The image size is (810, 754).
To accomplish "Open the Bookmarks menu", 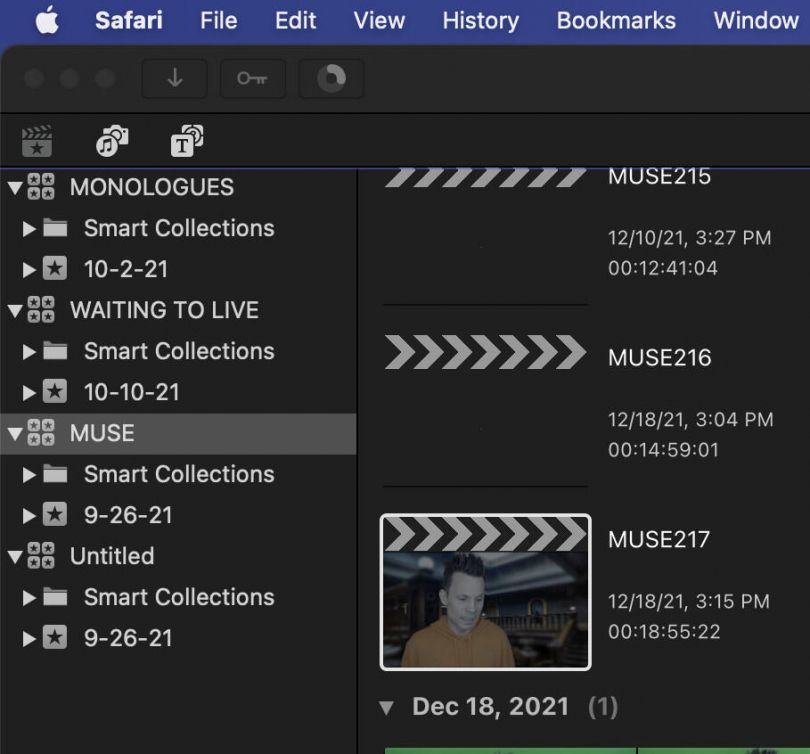I will coord(616,20).
